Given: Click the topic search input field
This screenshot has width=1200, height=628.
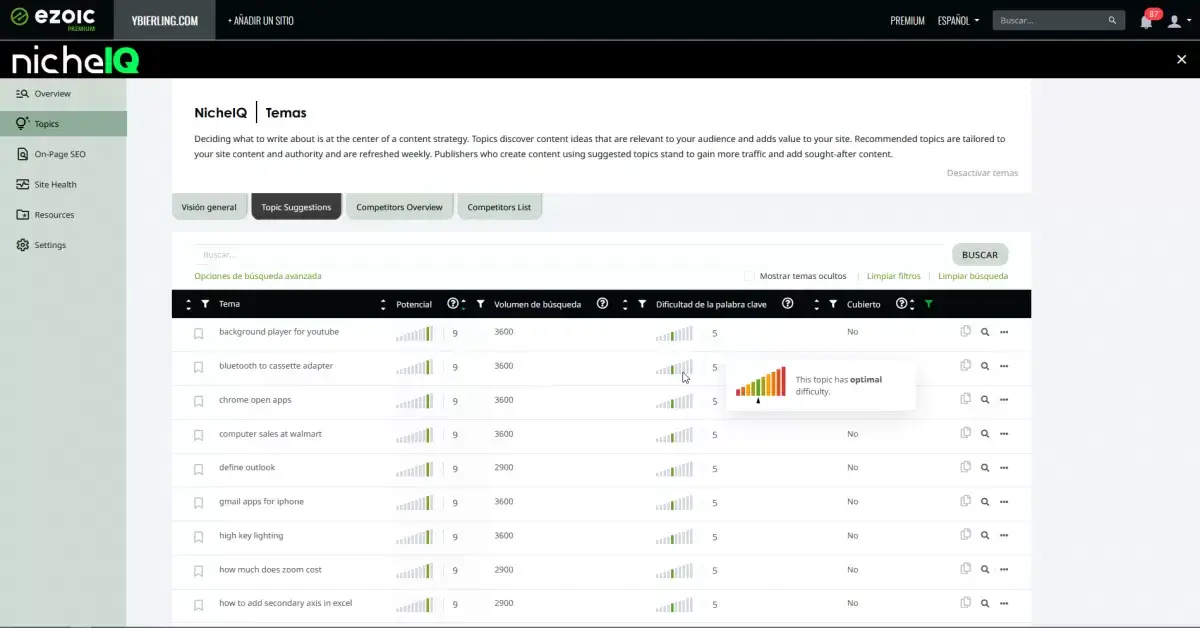Looking at the screenshot, I should 568,255.
